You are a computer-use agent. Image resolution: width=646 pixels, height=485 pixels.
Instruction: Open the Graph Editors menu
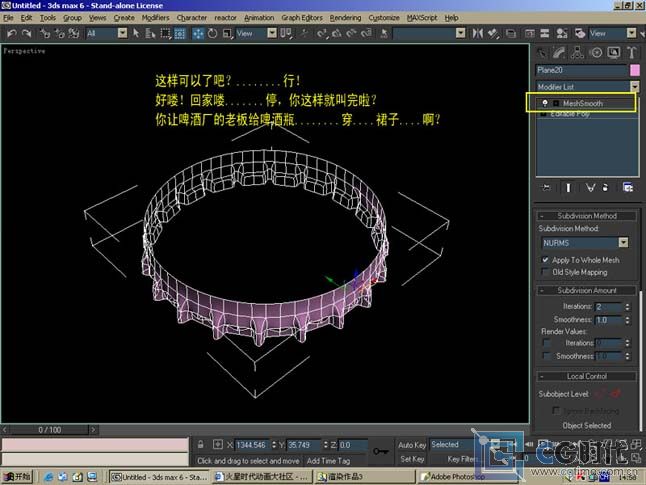click(x=302, y=18)
